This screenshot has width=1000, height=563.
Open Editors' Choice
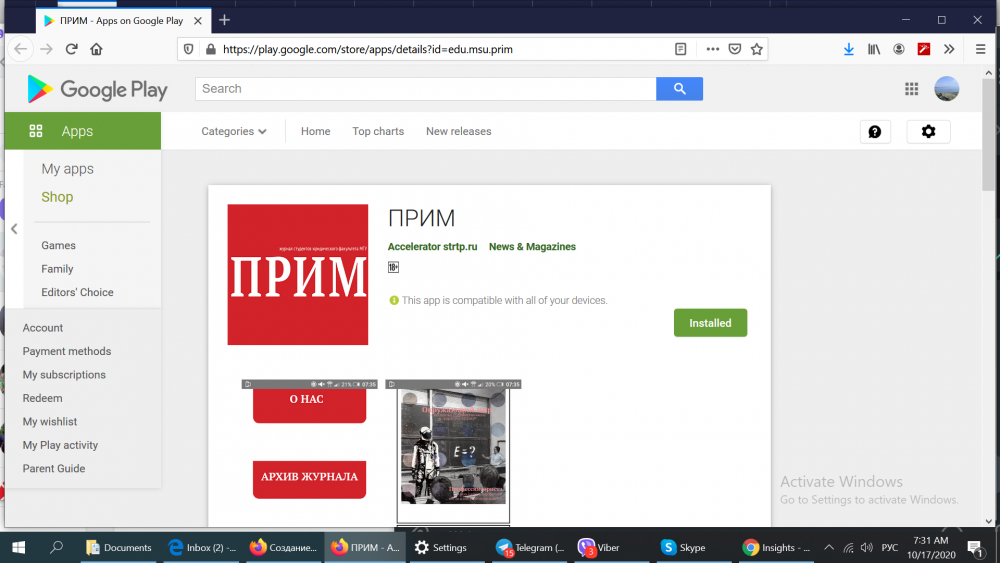(x=77, y=292)
